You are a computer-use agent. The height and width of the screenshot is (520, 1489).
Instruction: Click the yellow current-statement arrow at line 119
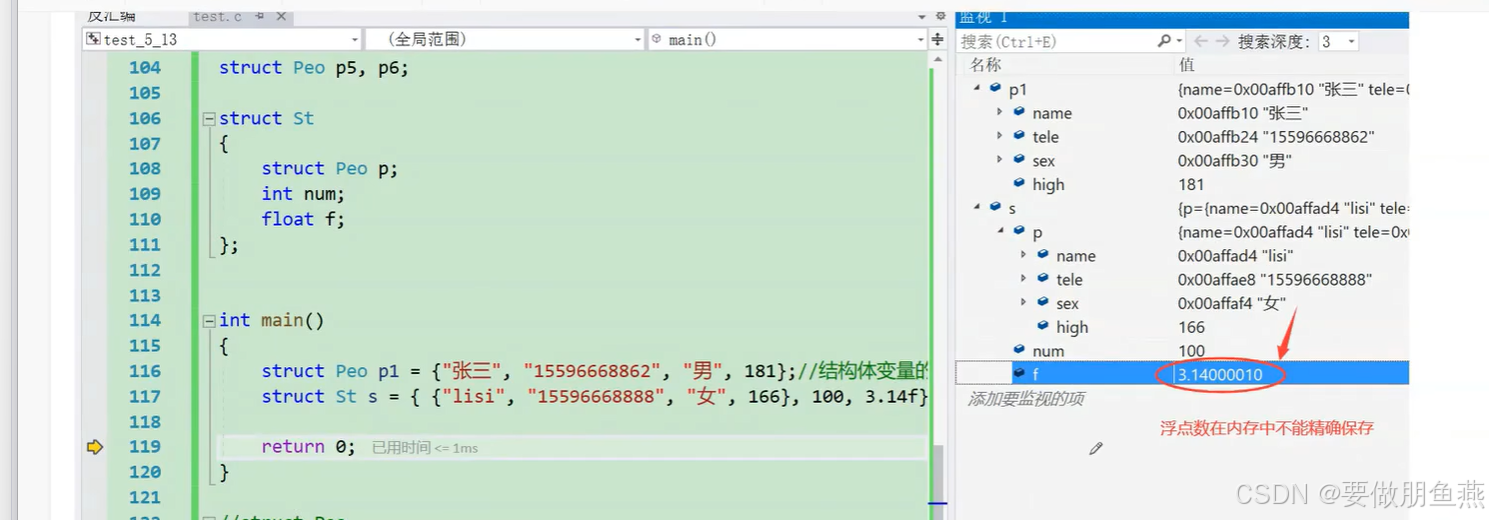click(x=95, y=447)
